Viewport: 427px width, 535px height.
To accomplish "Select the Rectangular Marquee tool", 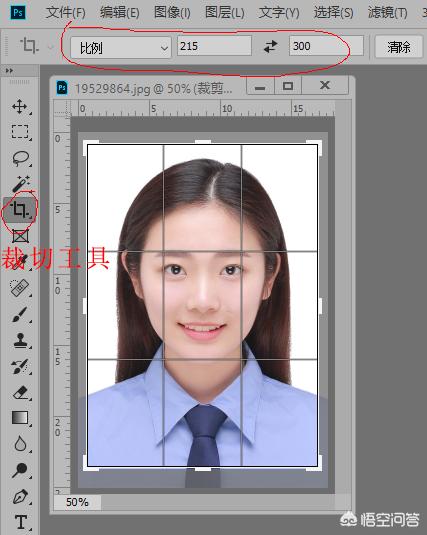I will 20,132.
